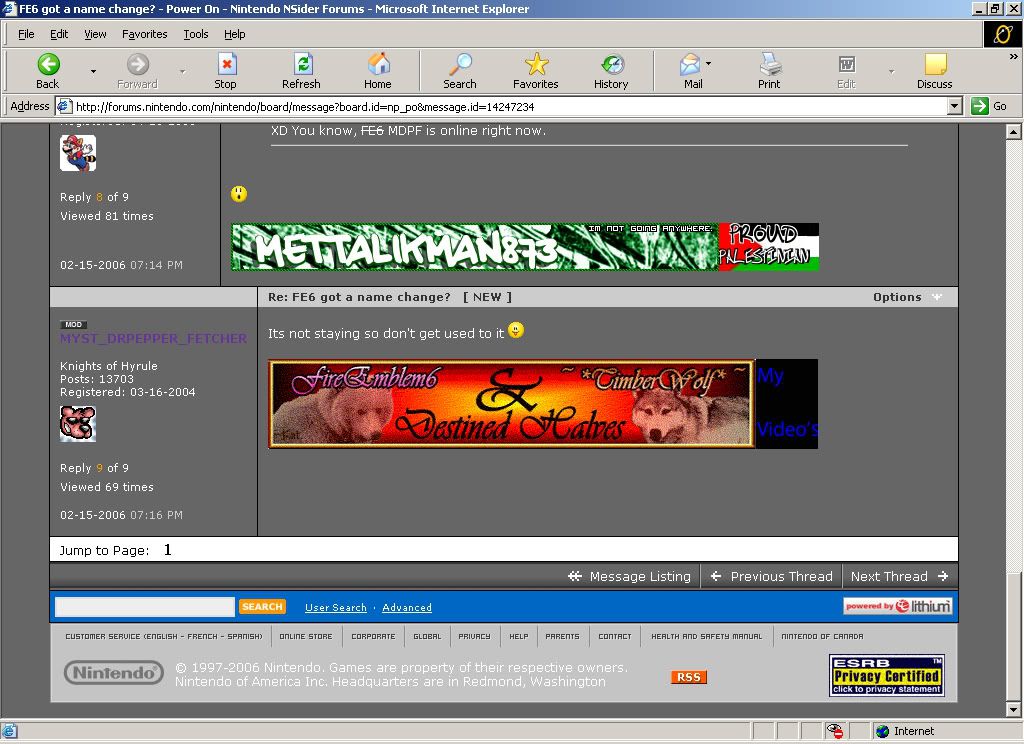Viewport: 1024px width, 744px height.
Task: Open the Edit menu
Action: point(59,34)
